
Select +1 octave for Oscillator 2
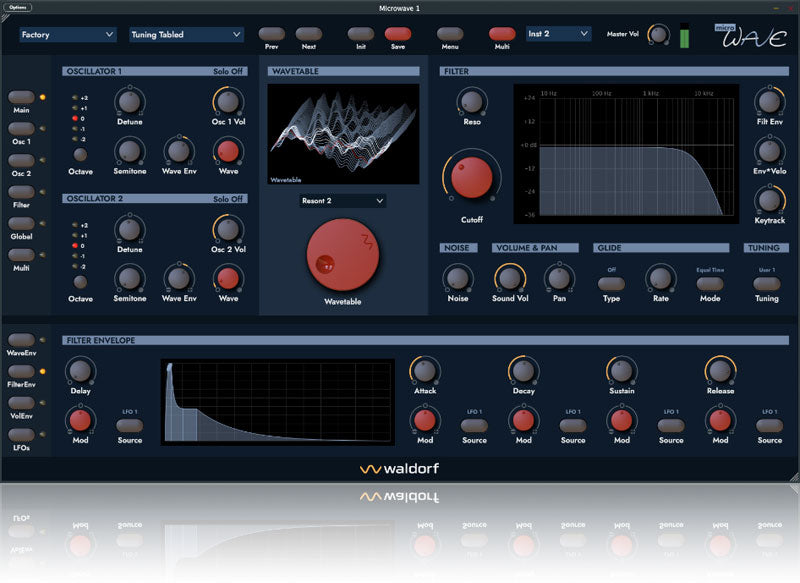[76, 235]
